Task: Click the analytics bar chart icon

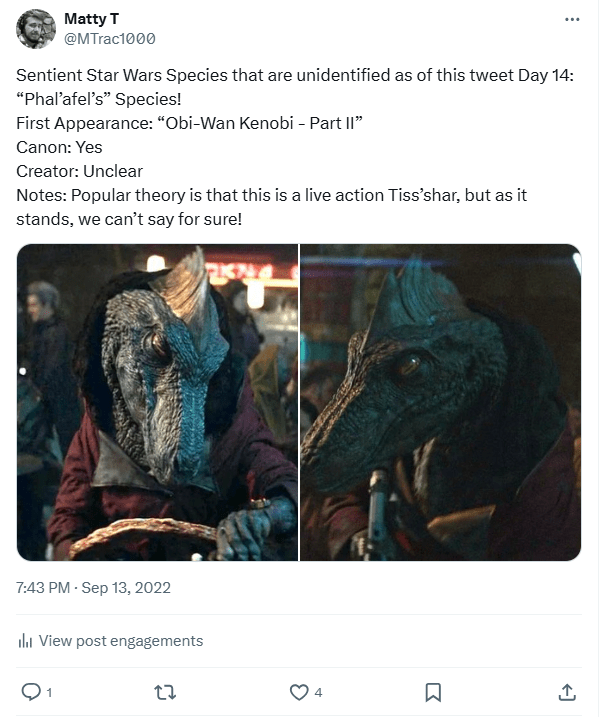Action: tap(25, 641)
